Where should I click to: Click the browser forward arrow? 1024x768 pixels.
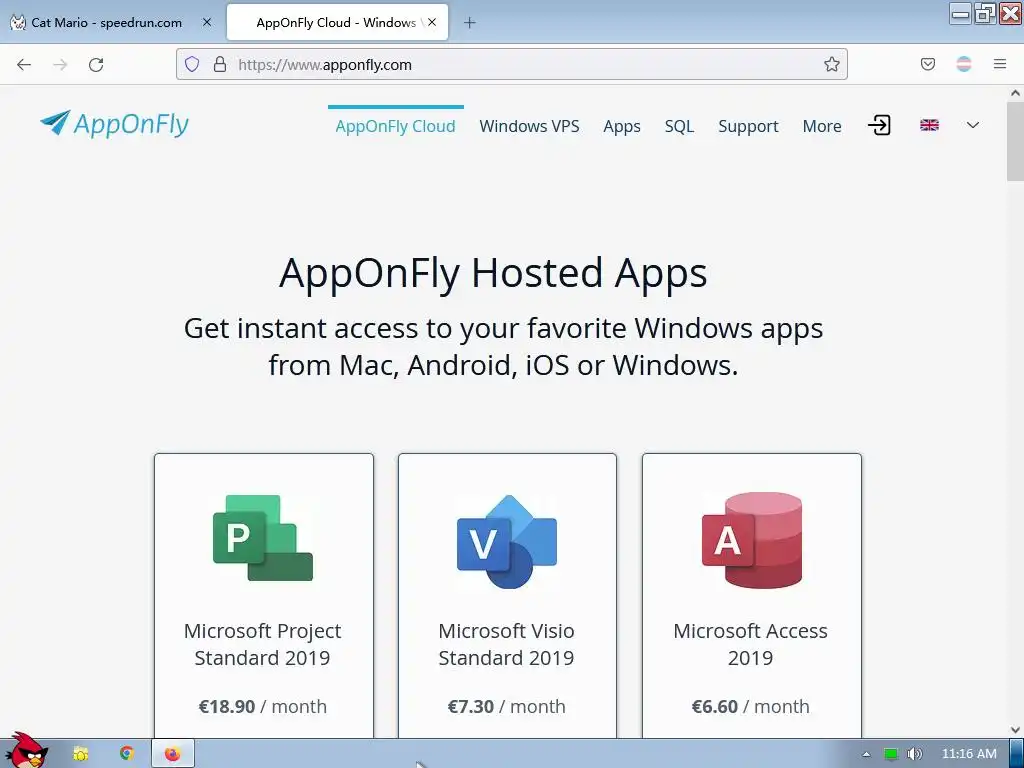coord(60,65)
